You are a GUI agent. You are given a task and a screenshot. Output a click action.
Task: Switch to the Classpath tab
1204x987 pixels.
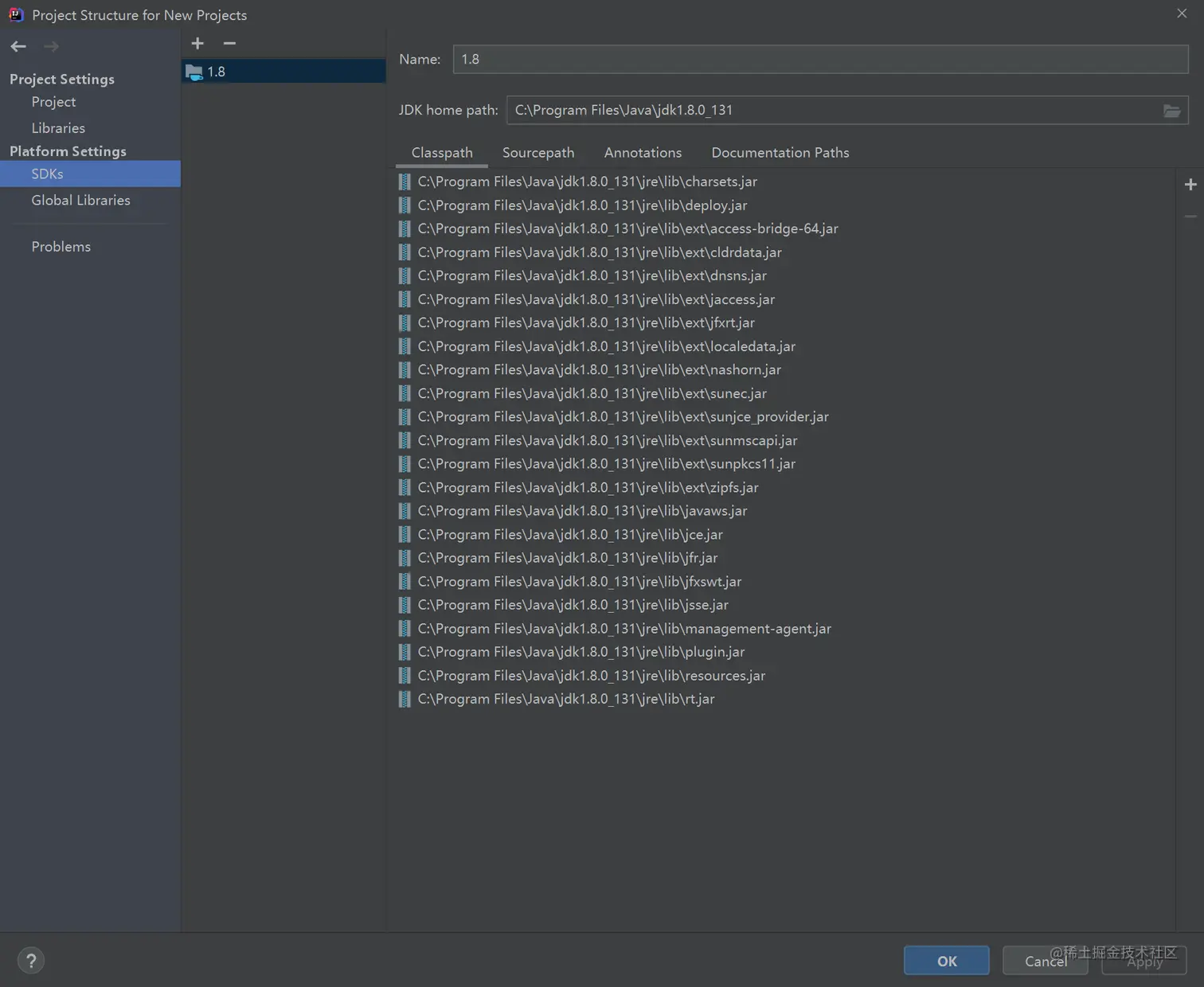coord(442,153)
